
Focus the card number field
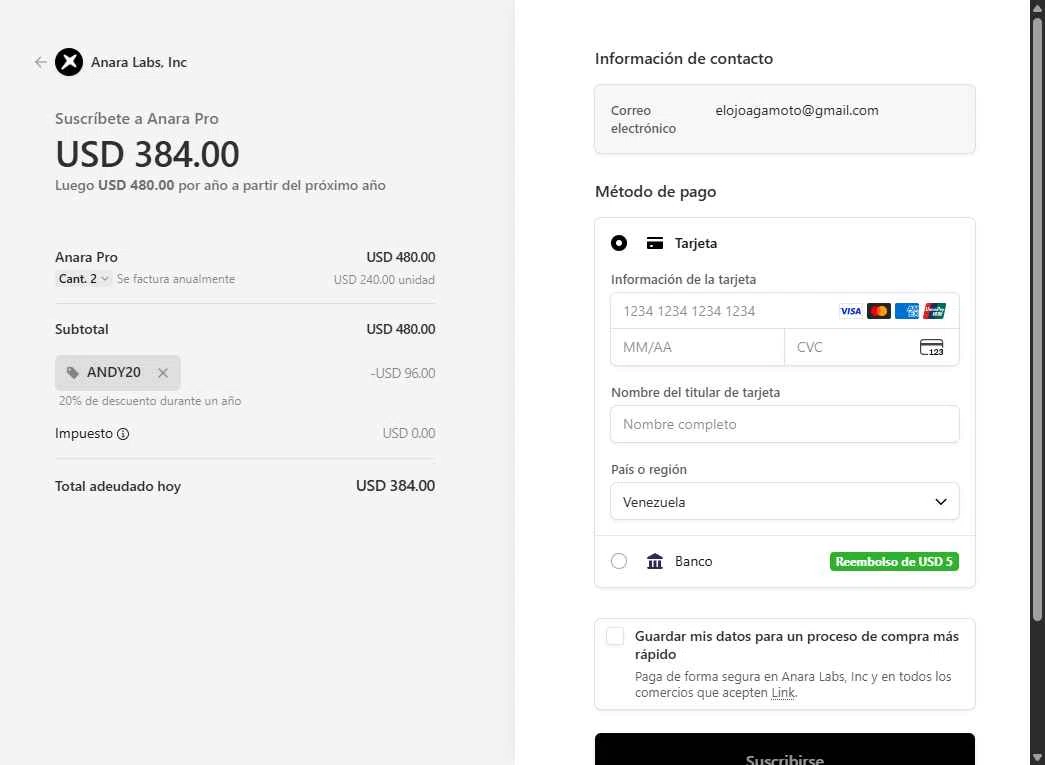(x=784, y=311)
